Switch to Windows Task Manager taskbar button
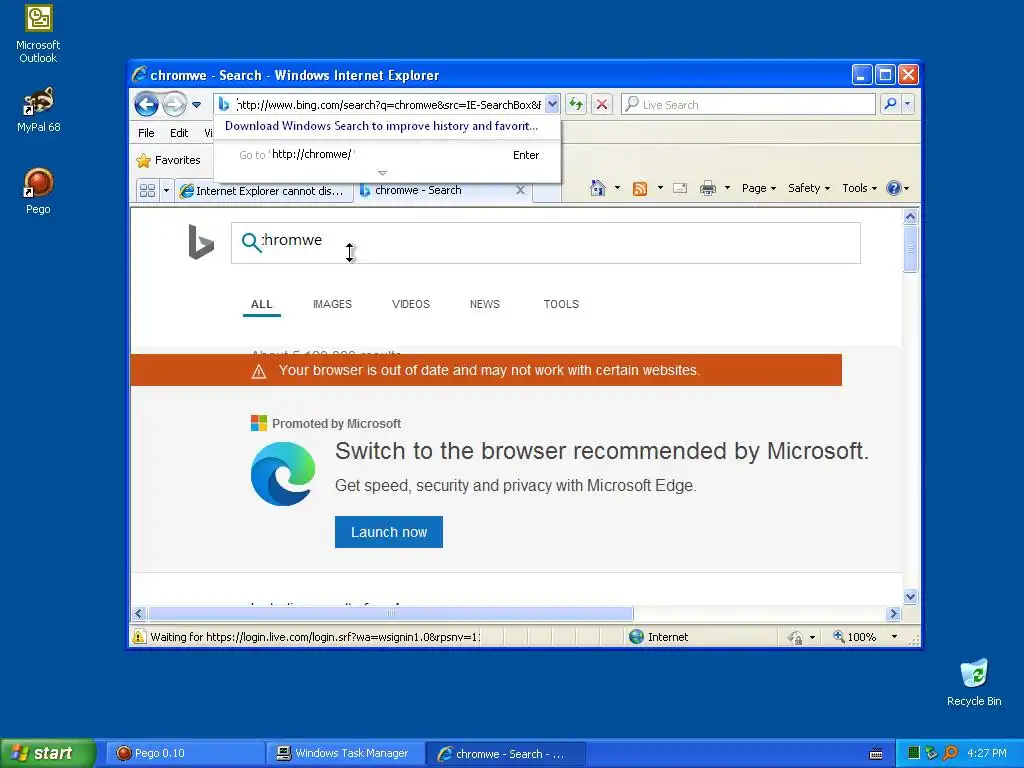1024x768 pixels. [x=345, y=754]
